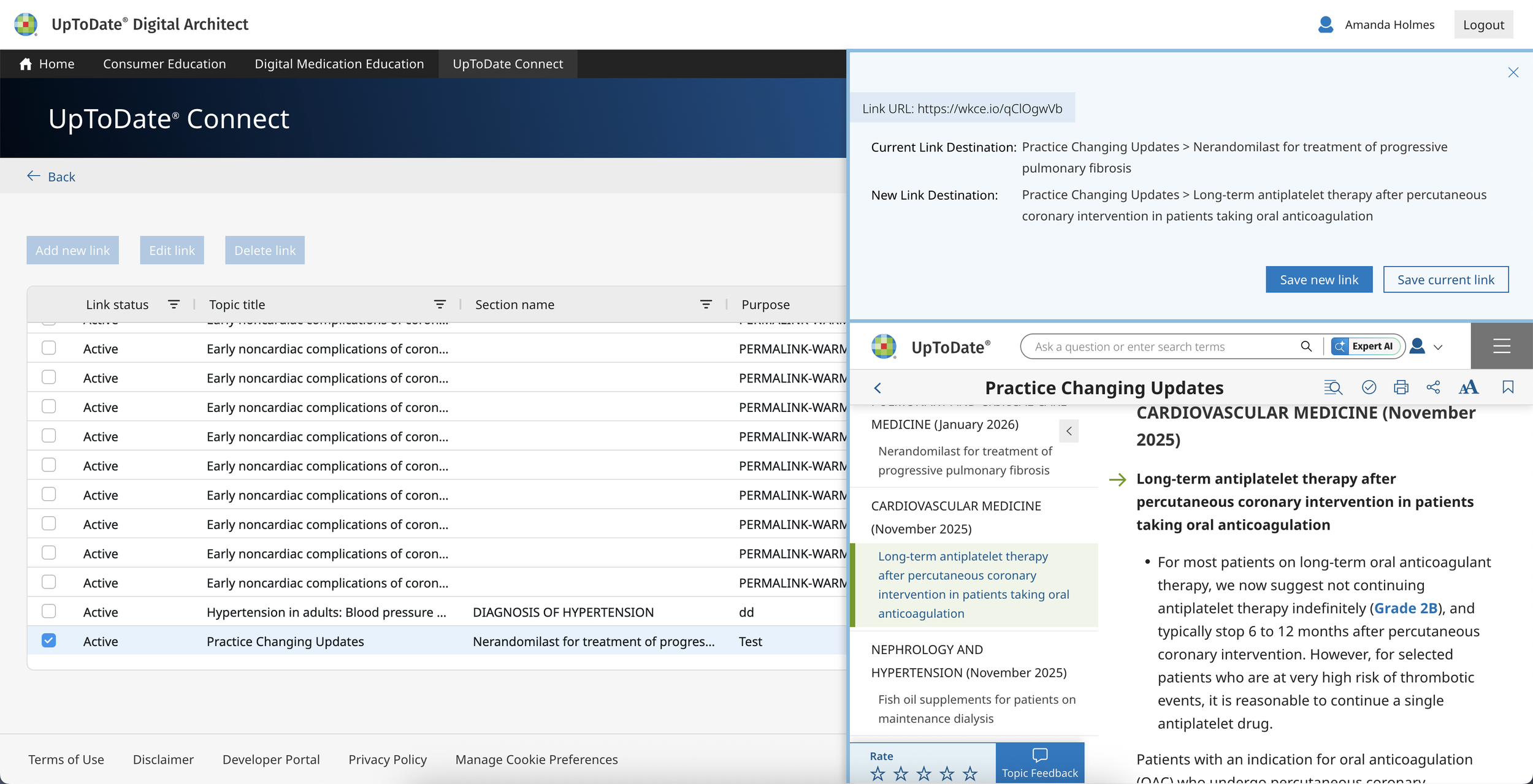This screenshot has height=784, width=1533.
Task: Open the Digital Medication Education tab
Action: (339, 64)
